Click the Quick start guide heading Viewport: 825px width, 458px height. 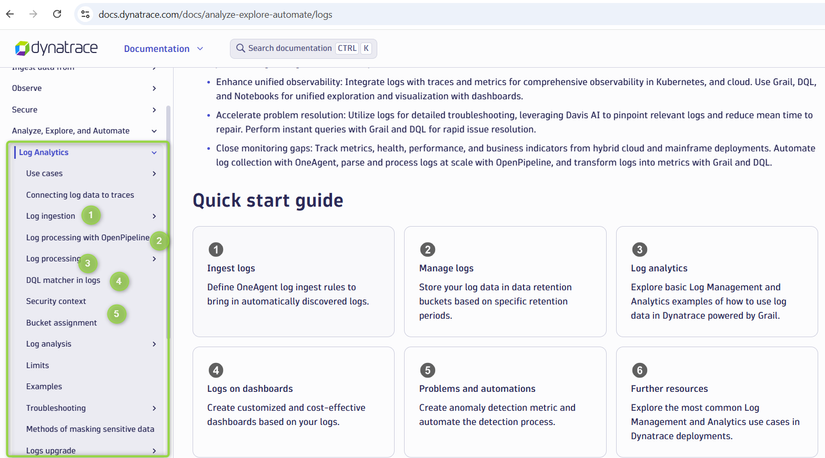click(x=268, y=201)
